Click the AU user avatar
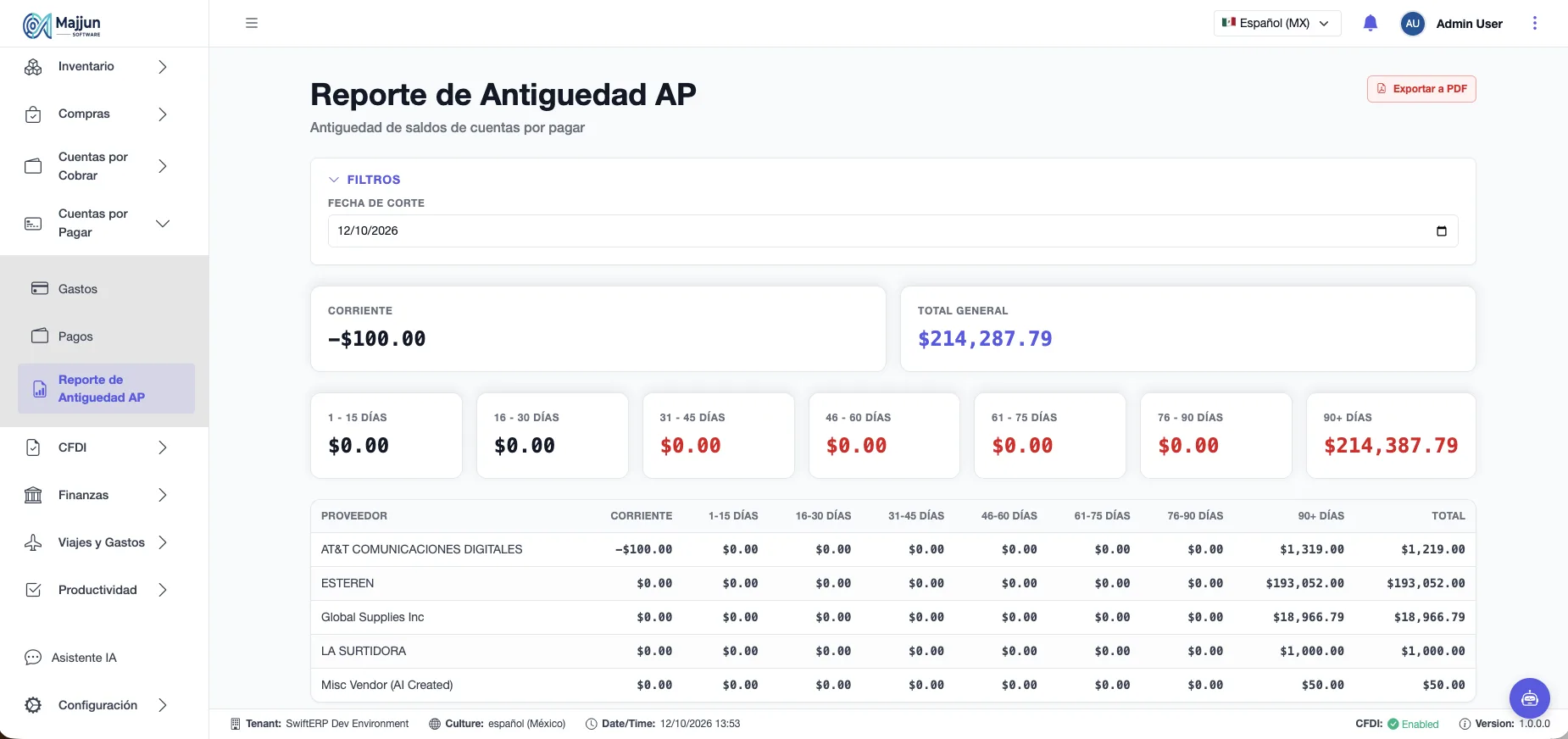The width and height of the screenshot is (1568, 739). (1413, 24)
